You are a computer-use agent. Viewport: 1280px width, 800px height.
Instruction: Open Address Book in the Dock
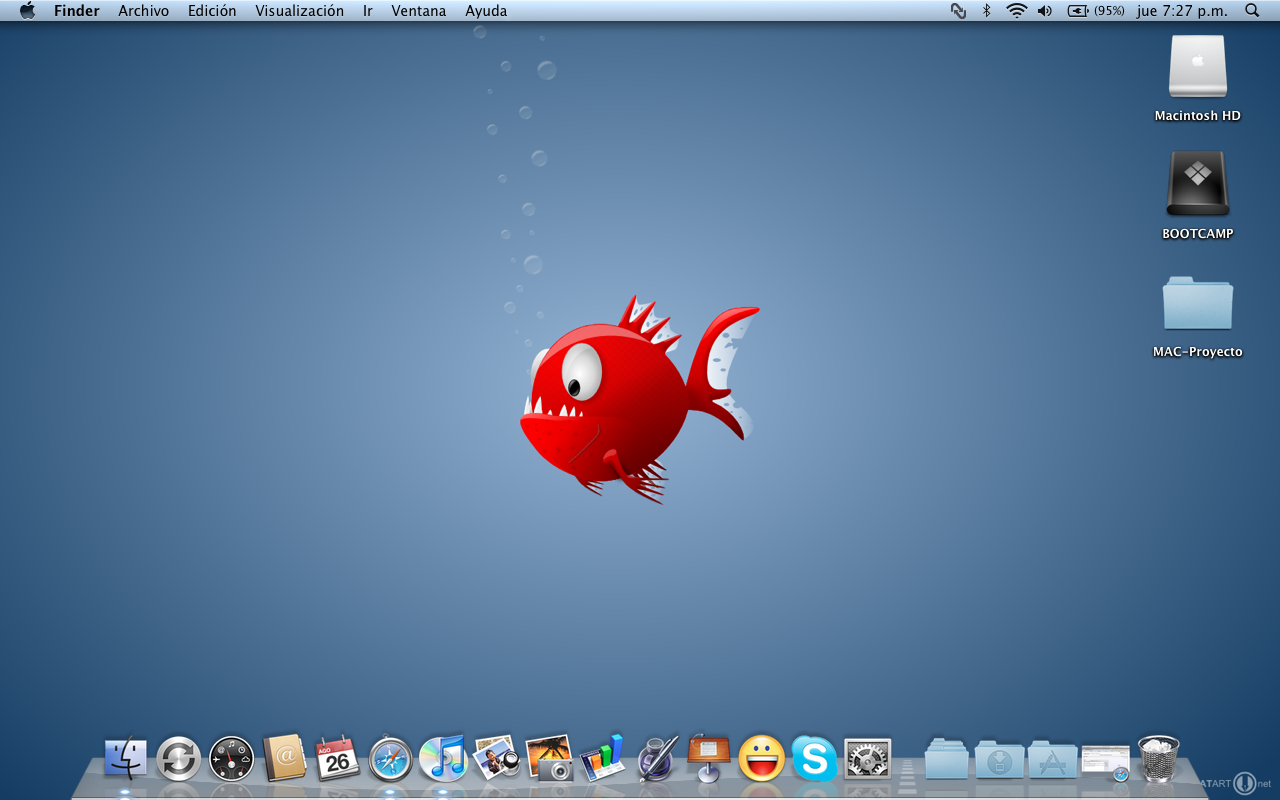coord(285,758)
